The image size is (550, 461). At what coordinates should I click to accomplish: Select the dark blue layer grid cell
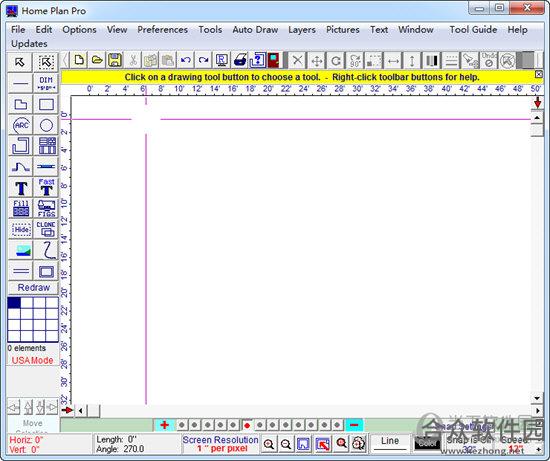click(14, 303)
